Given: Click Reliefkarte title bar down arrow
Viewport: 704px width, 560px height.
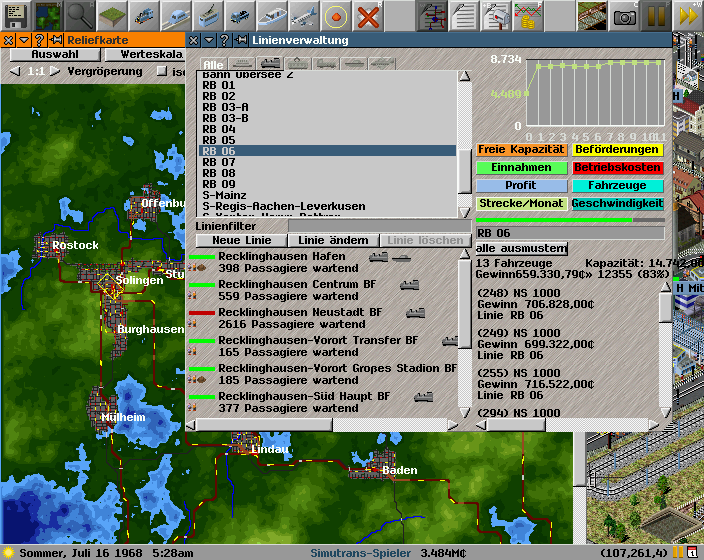Looking at the screenshot, I should pos(23,40).
